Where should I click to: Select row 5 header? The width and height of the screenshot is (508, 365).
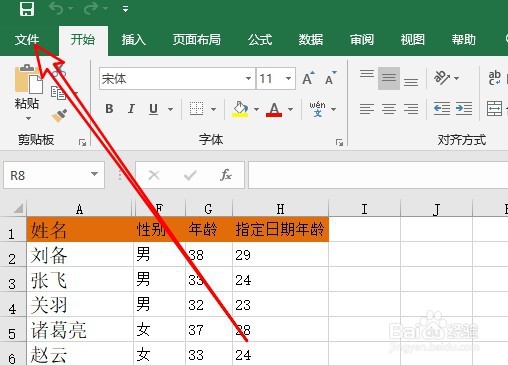point(13,329)
